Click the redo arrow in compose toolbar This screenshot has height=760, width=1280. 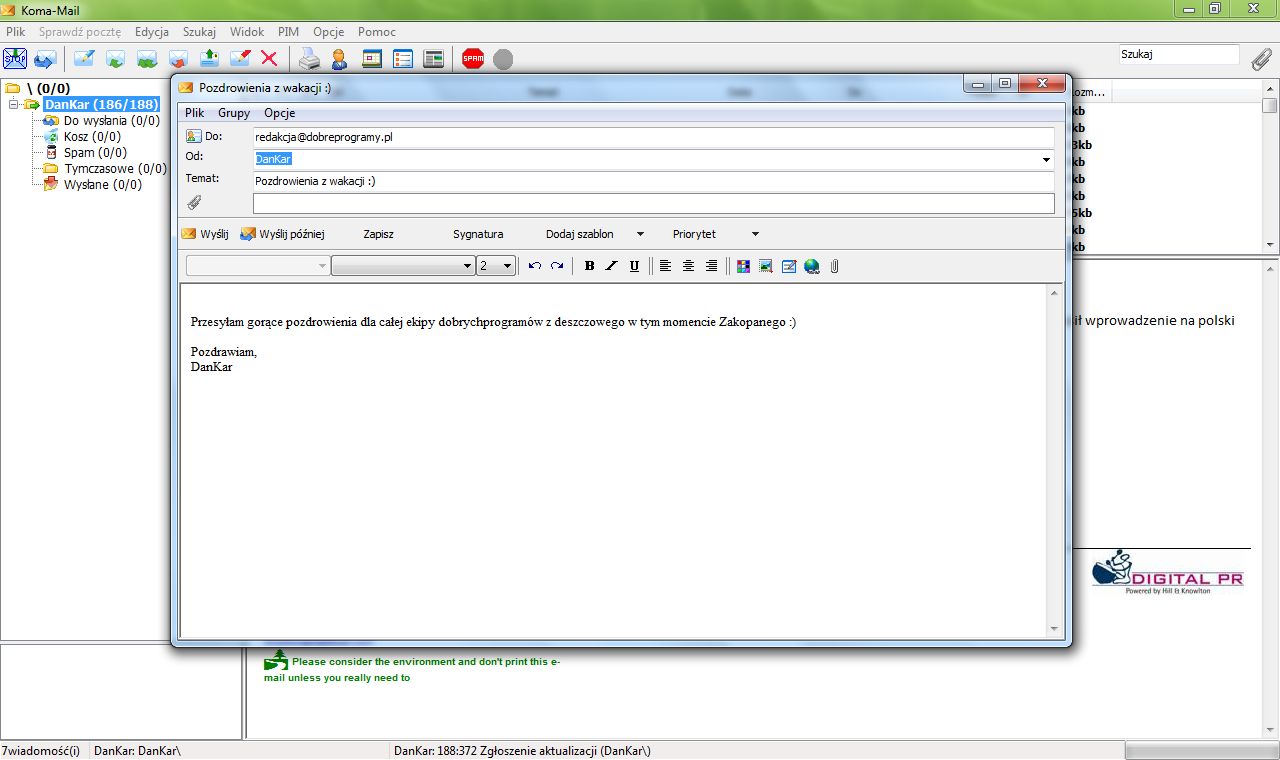(x=557, y=266)
